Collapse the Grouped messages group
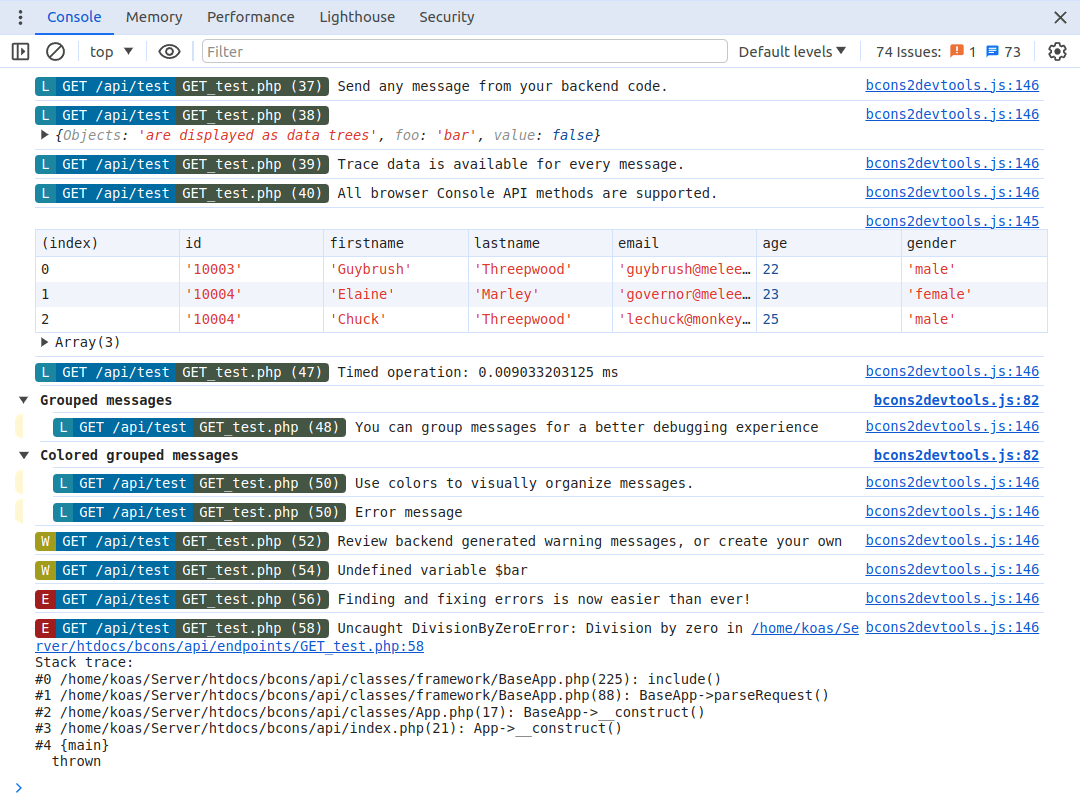Viewport: 1081px width, 800px height. [x=24, y=400]
